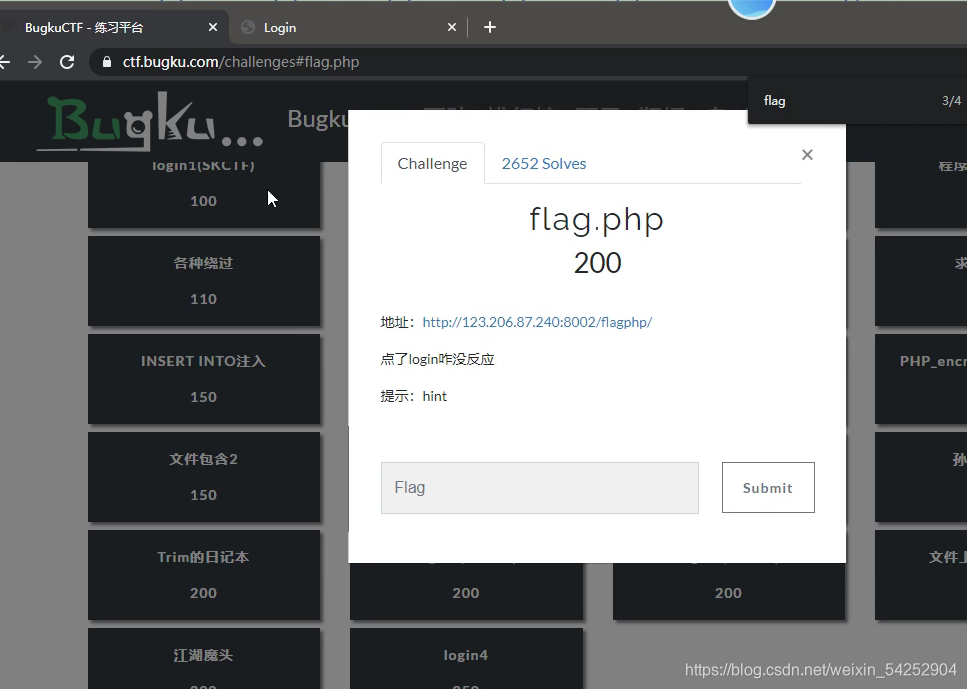Click the Submit button
This screenshot has width=967, height=689.
click(x=768, y=487)
